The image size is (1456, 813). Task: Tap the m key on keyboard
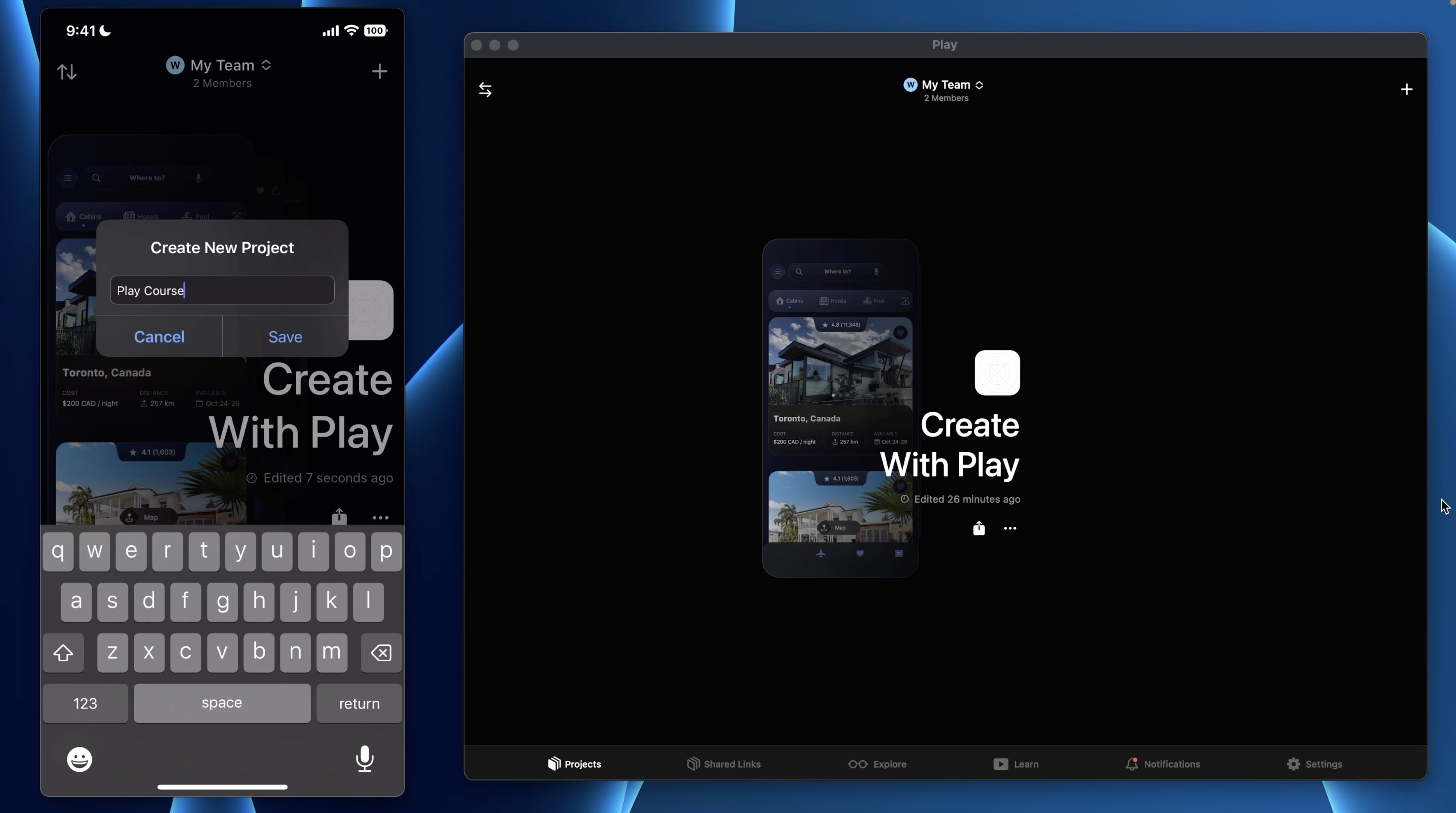[x=332, y=653]
